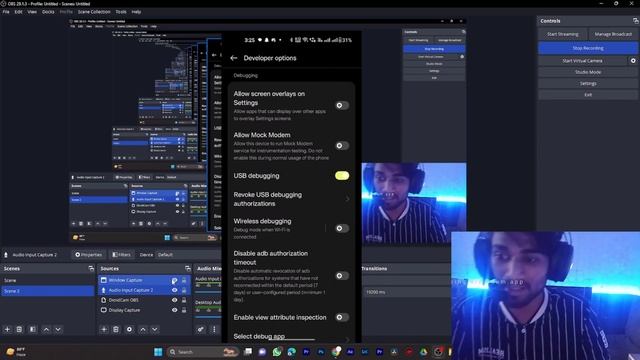Move selected source down

pos(155,329)
